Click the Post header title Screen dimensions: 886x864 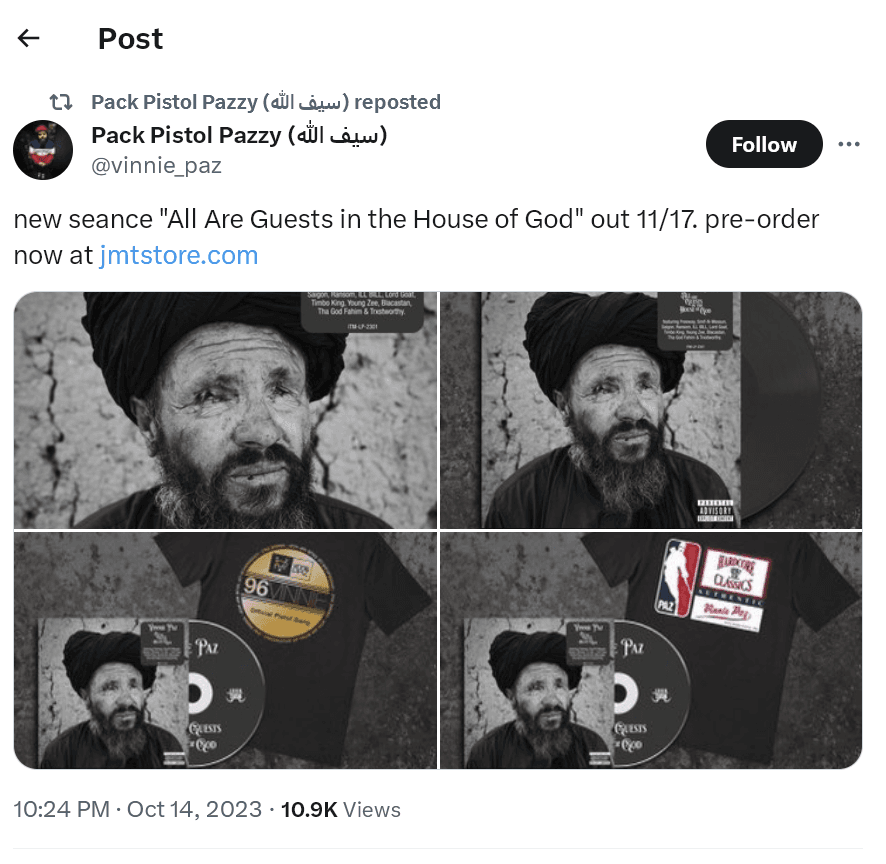coord(130,39)
